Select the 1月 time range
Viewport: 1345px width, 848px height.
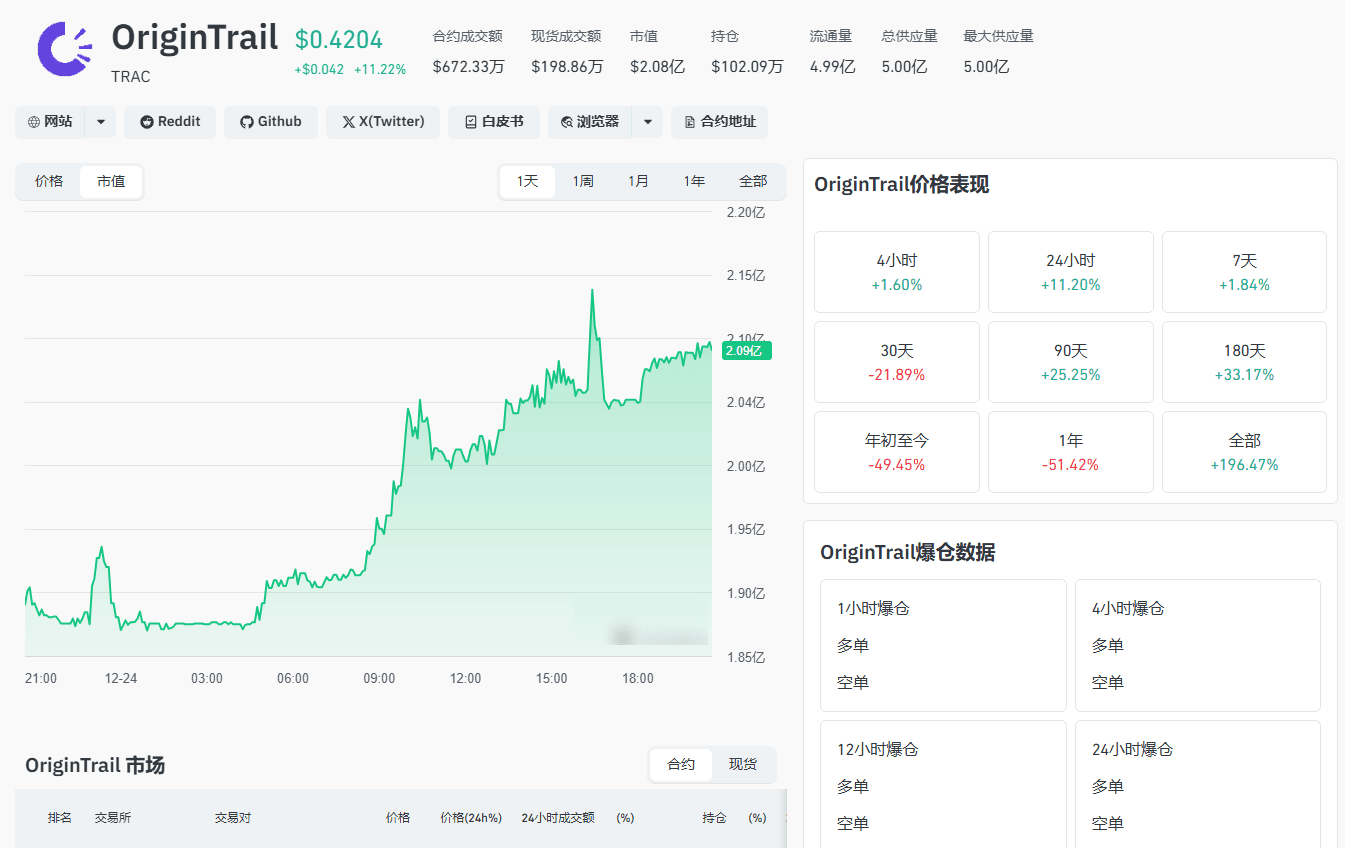(x=638, y=182)
